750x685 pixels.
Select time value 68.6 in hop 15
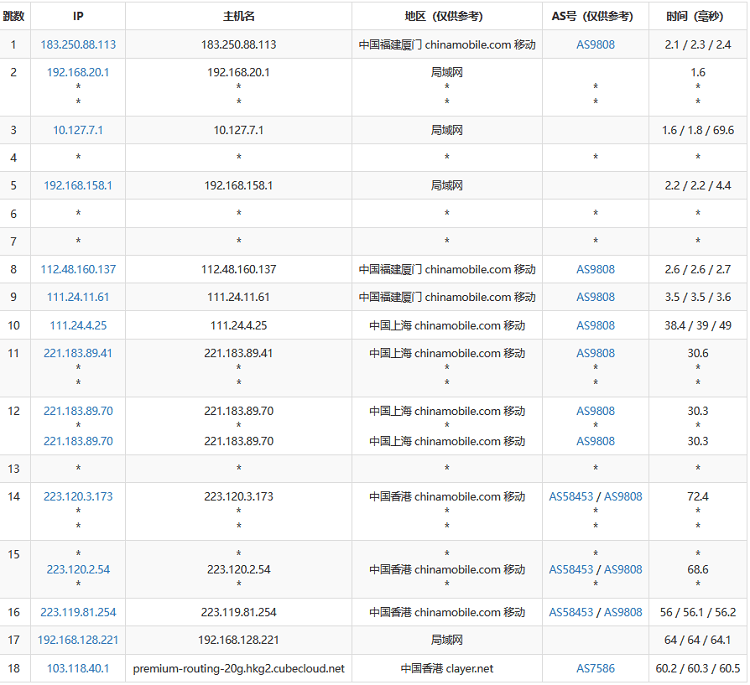(x=698, y=569)
